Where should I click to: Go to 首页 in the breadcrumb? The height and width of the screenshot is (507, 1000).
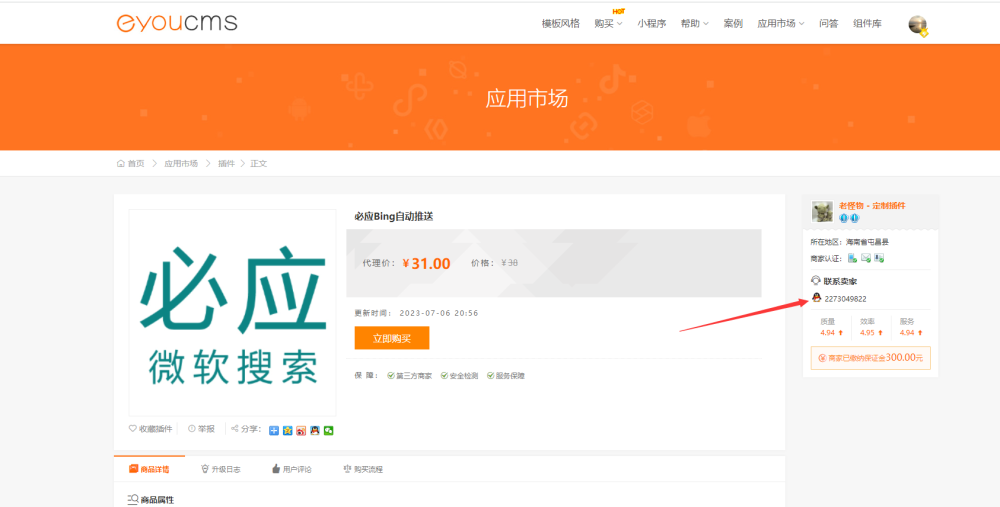(136, 164)
